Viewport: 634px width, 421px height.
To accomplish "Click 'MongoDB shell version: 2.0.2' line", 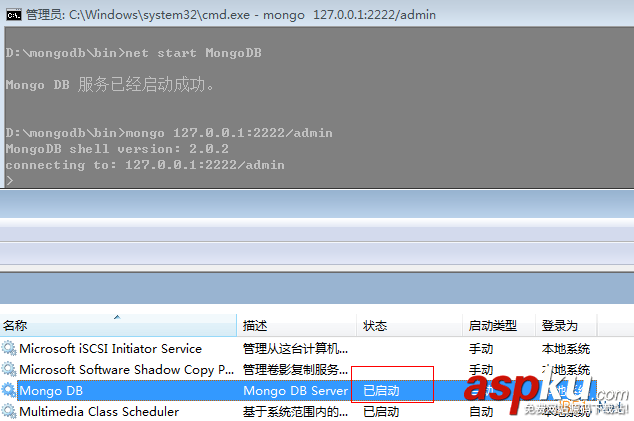I will click(117, 149).
